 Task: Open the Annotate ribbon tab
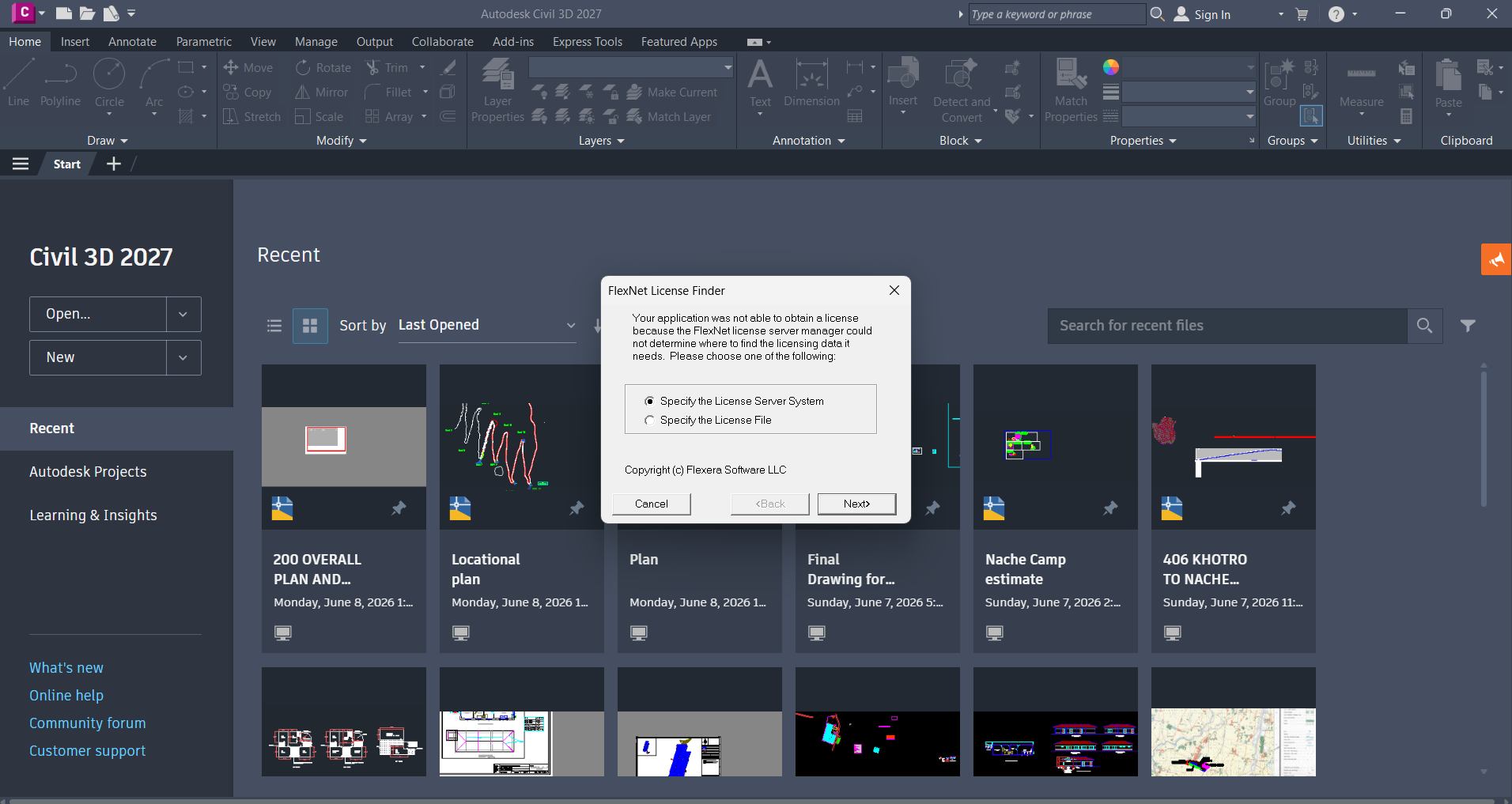point(132,42)
